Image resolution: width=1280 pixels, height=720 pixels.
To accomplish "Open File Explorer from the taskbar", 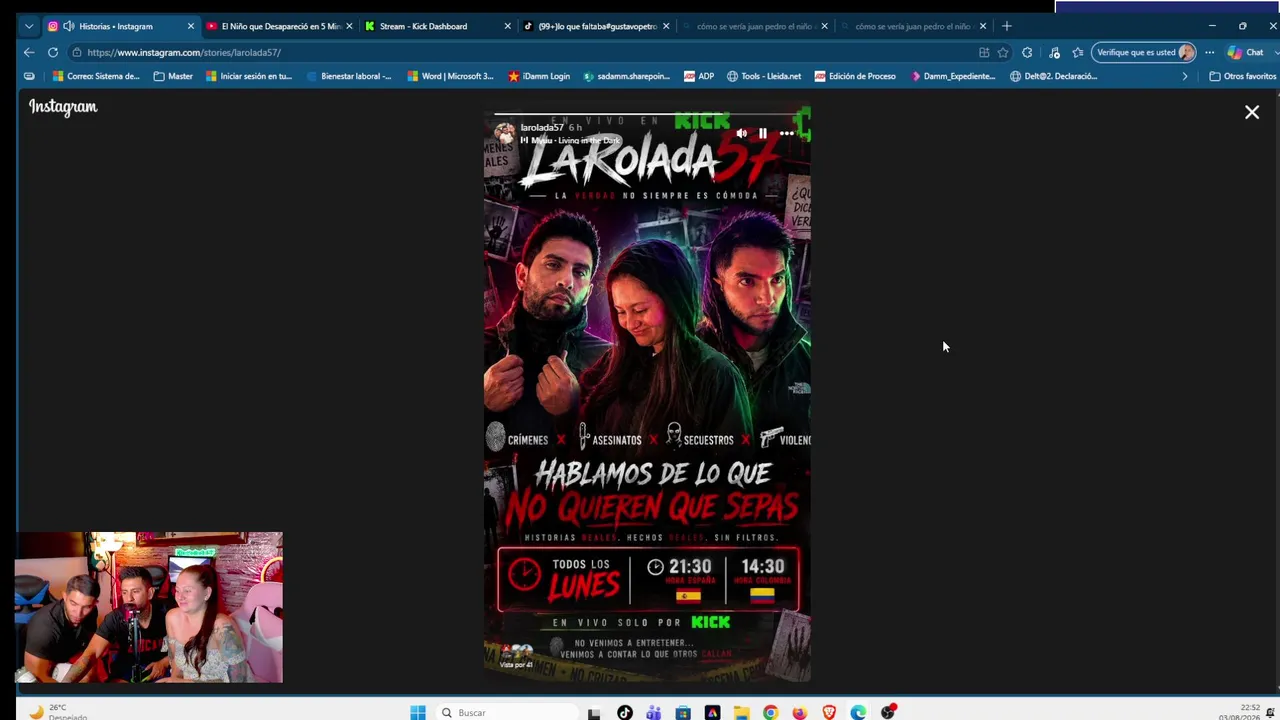I will tap(742, 713).
